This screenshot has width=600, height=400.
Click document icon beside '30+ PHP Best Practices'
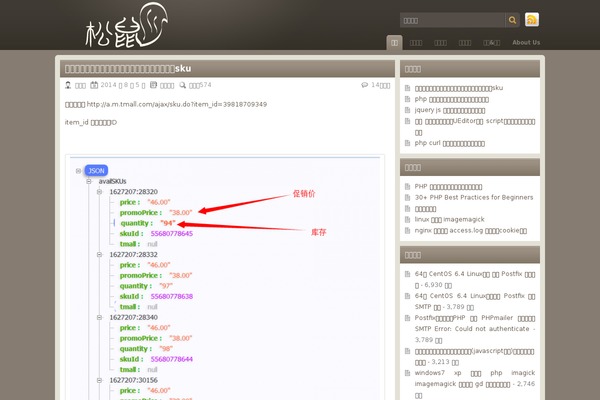coord(408,197)
